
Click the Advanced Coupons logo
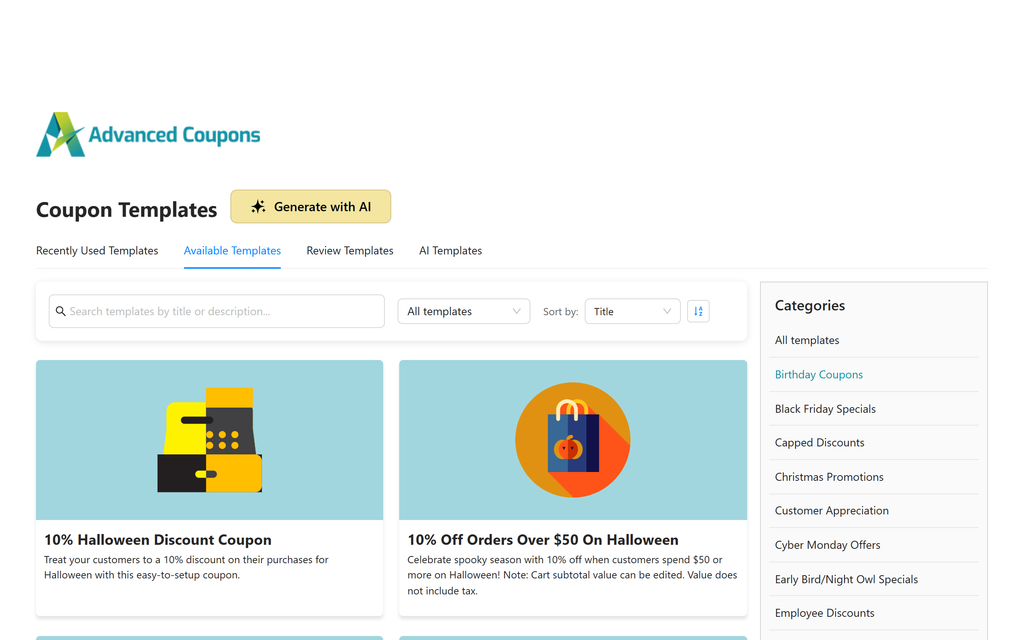coord(148,135)
